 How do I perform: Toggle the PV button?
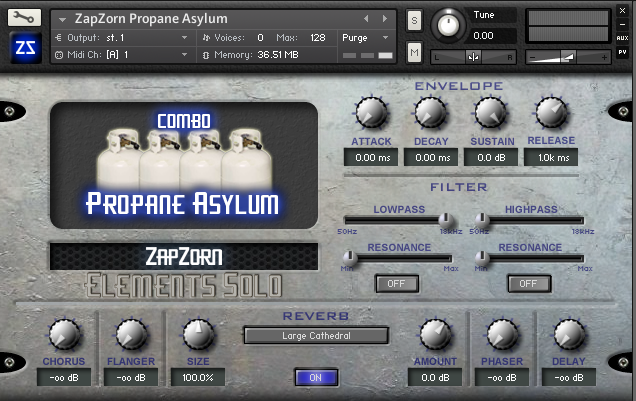point(622,52)
